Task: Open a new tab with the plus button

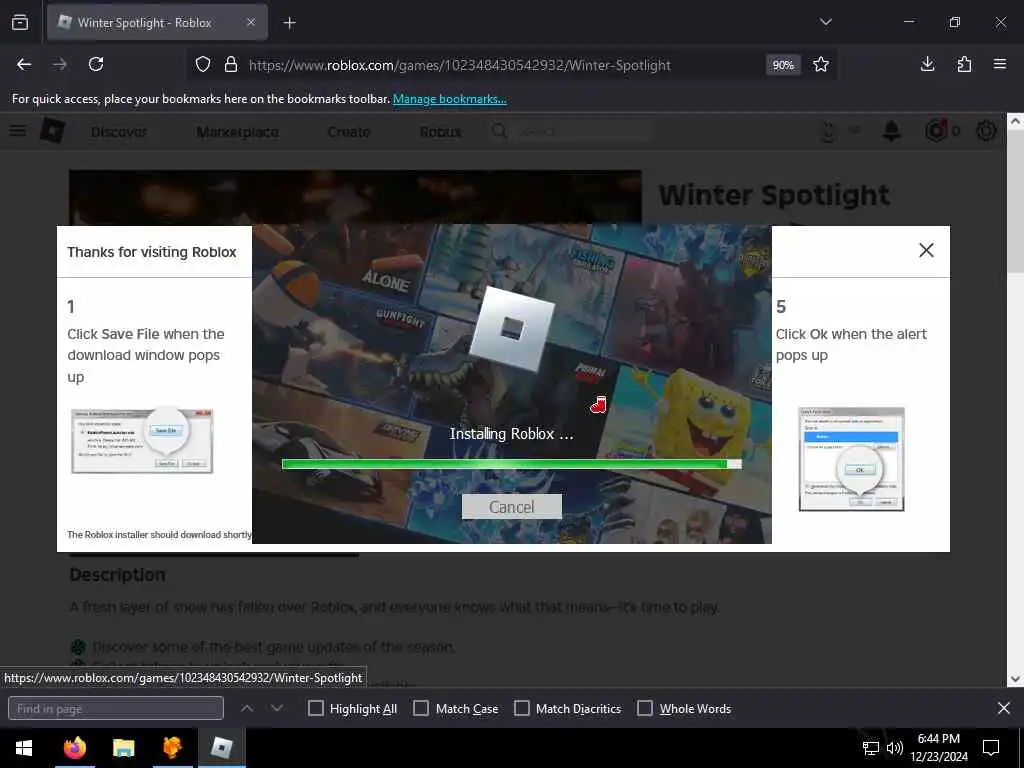Action: click(289, 23)
